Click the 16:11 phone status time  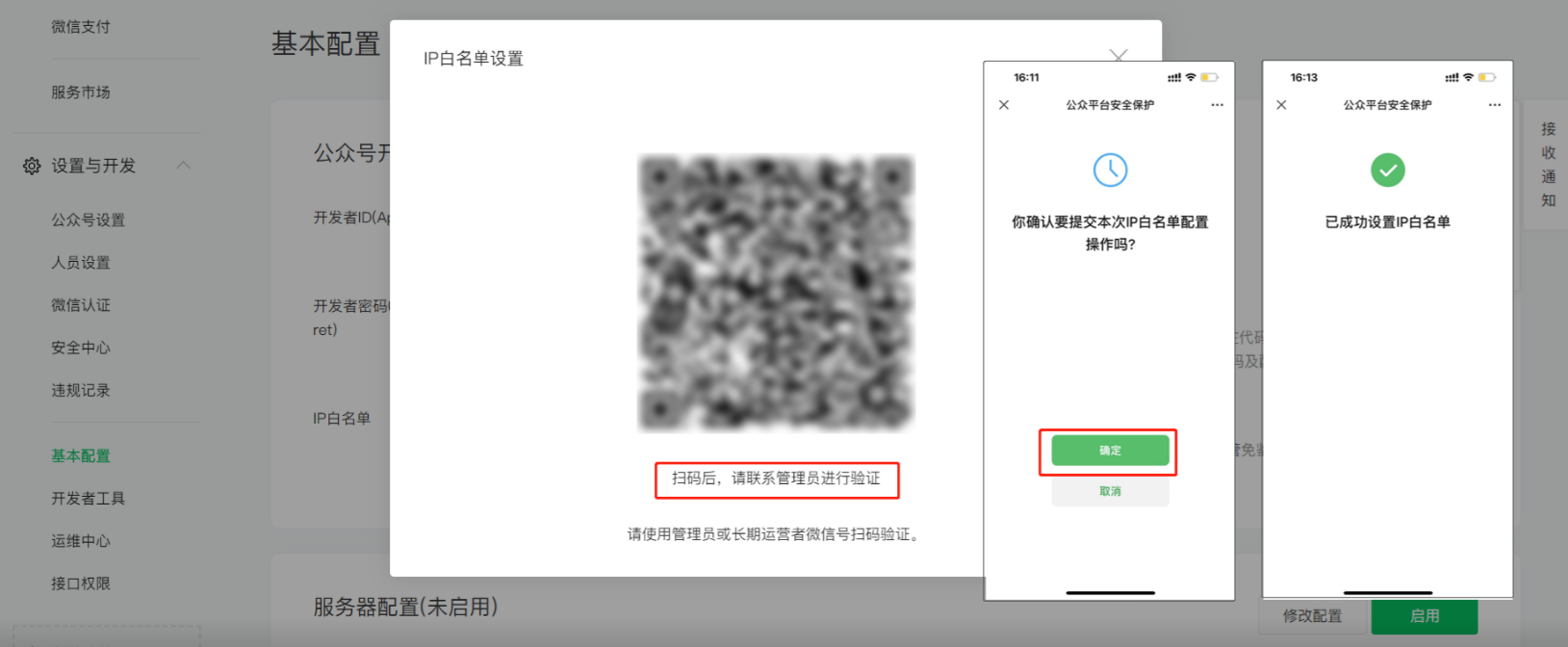click(x=1026, y=78)
